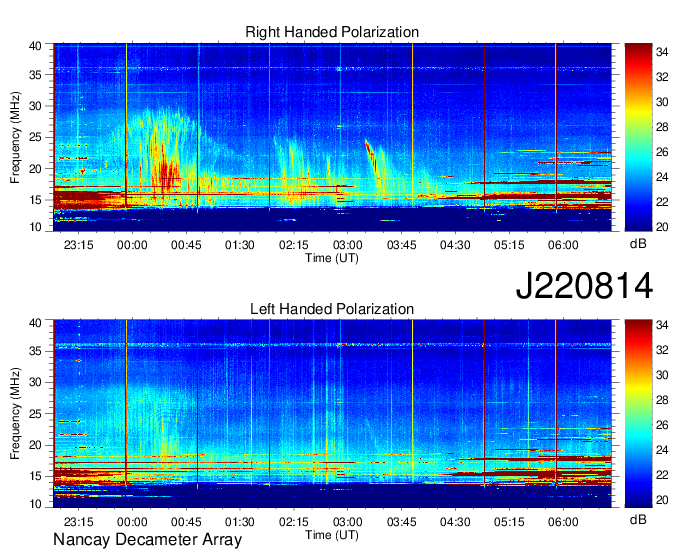Click the 30 MHz frequency tick of Right Handed plot
The height and width of the screenshot is (552, 680).
point(36,106)
